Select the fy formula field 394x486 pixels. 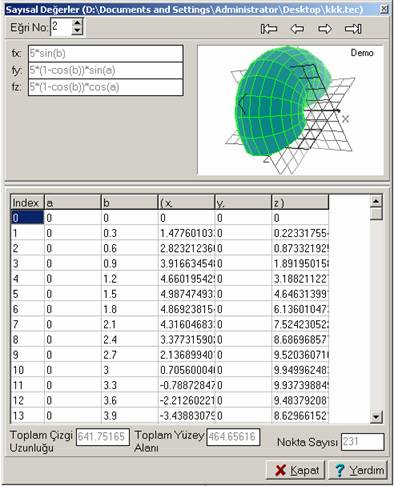pos(106,70)
